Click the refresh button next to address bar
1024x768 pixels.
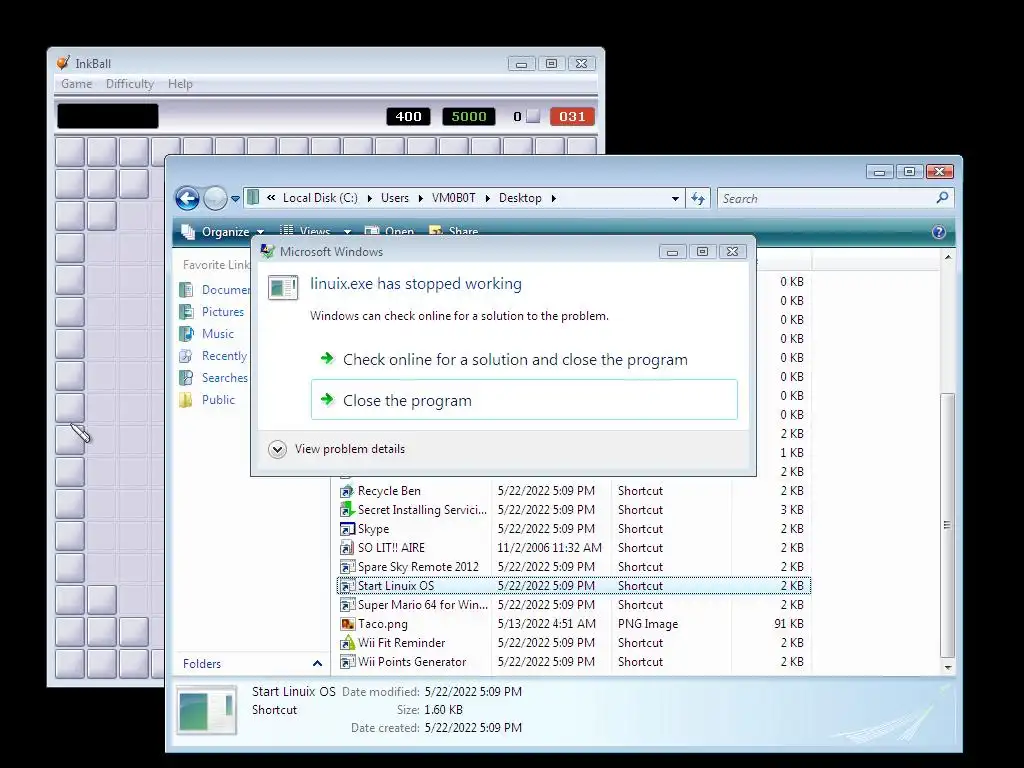click(698, 199)
